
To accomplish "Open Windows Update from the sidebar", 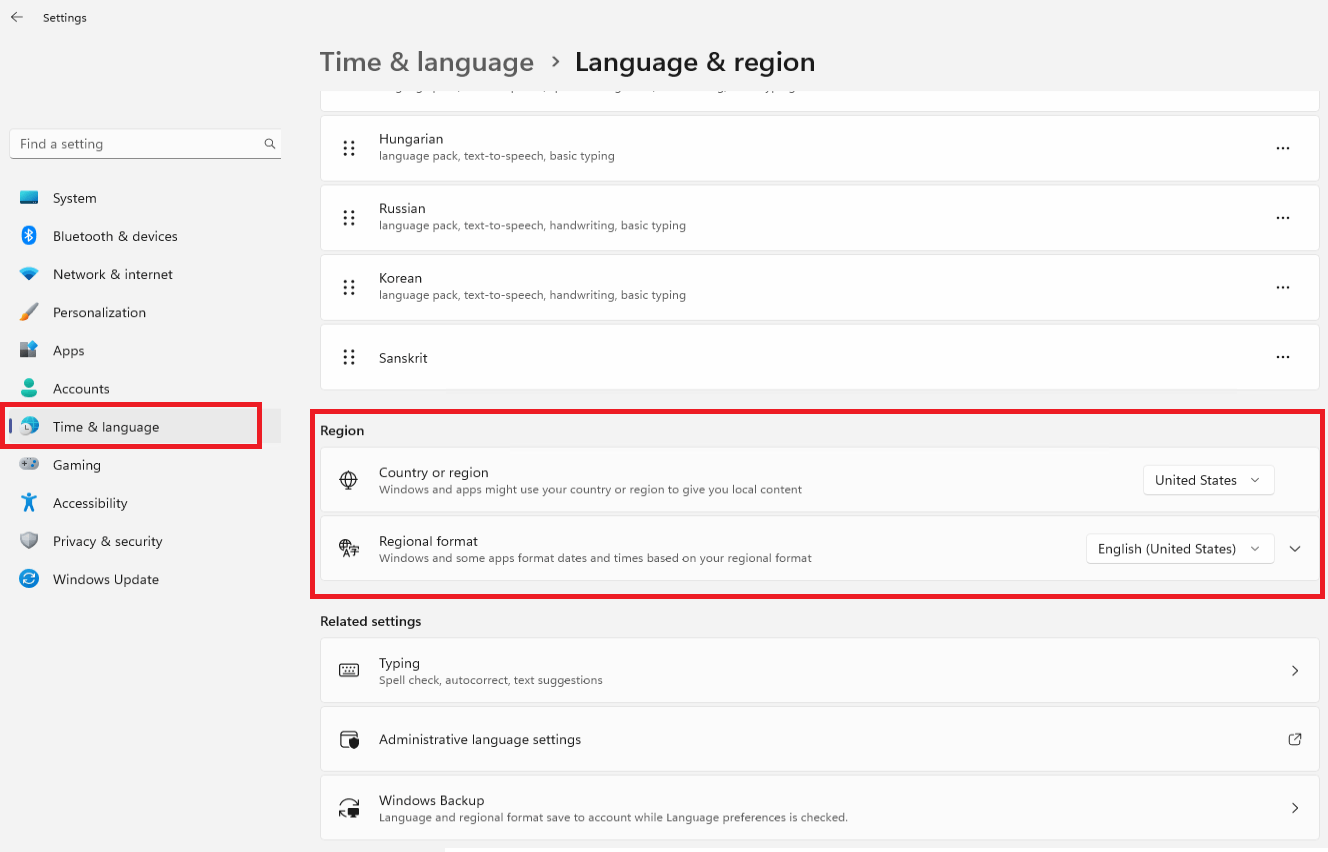I will tap(105, 579).
